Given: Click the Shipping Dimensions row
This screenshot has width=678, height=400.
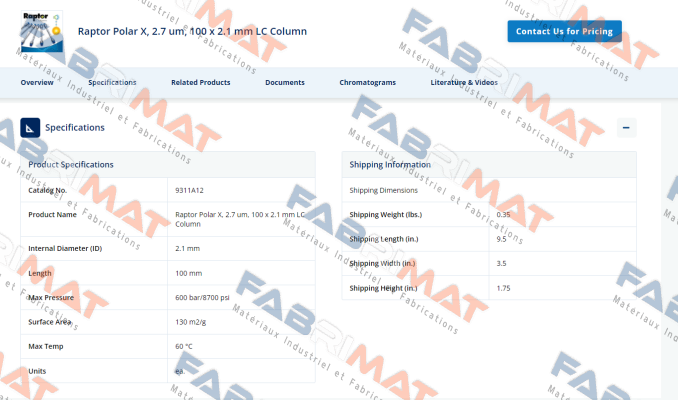Looking at the screenshot, I should coord(489,190).
